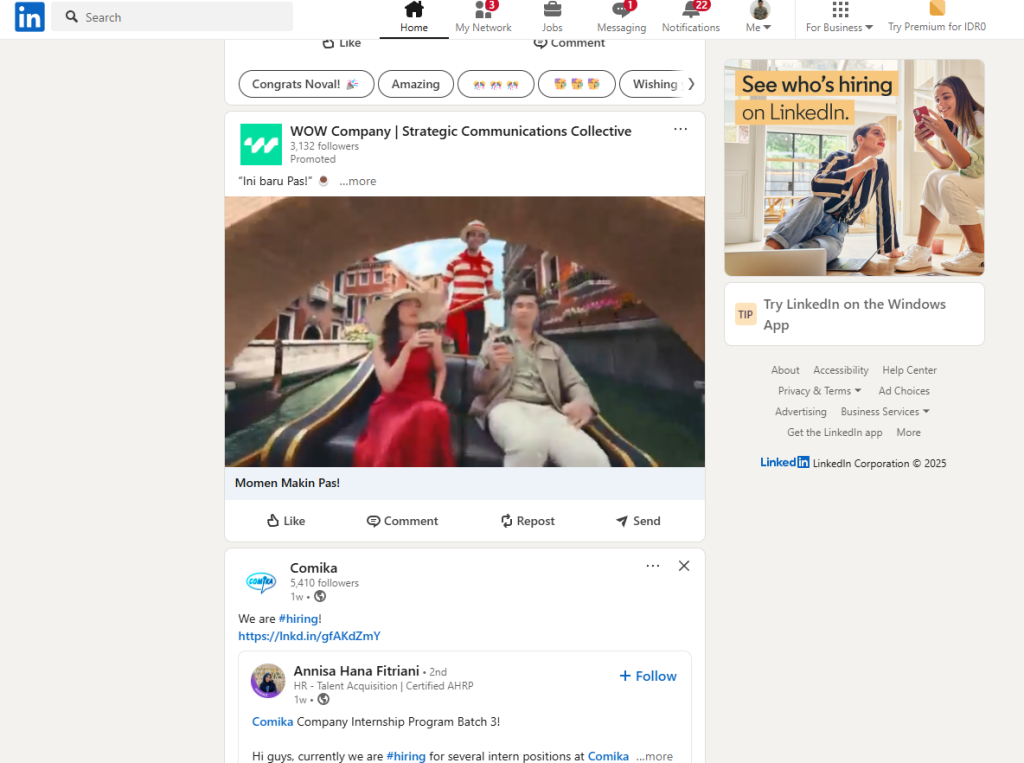Viewport: 1024px width, 763px height.
Task: Open Annisa Hana Fitriani's profile photo
Action: (x=268, y=681)
